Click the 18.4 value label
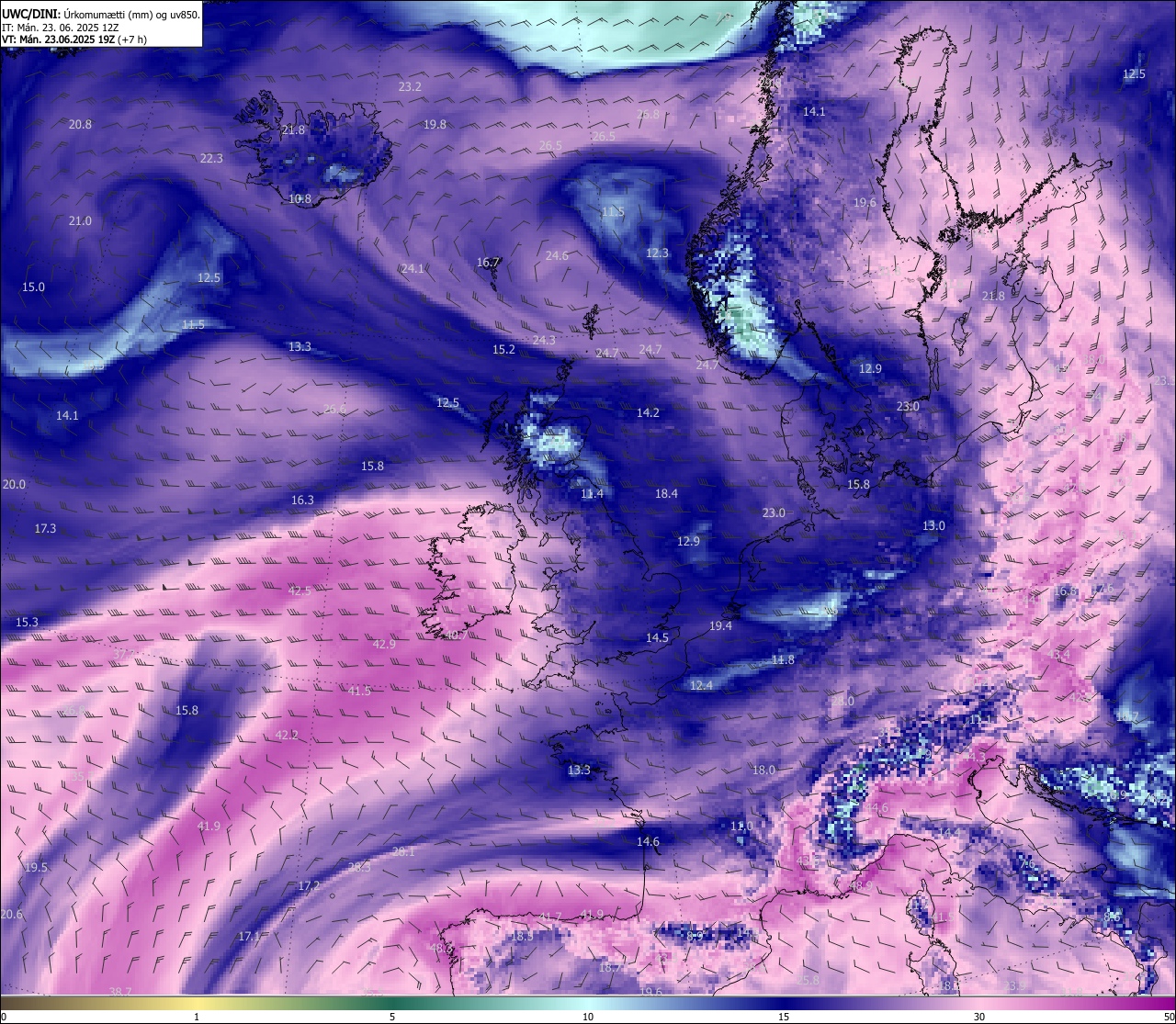This screenshot has width=1176, height=1024. point(666,494)
